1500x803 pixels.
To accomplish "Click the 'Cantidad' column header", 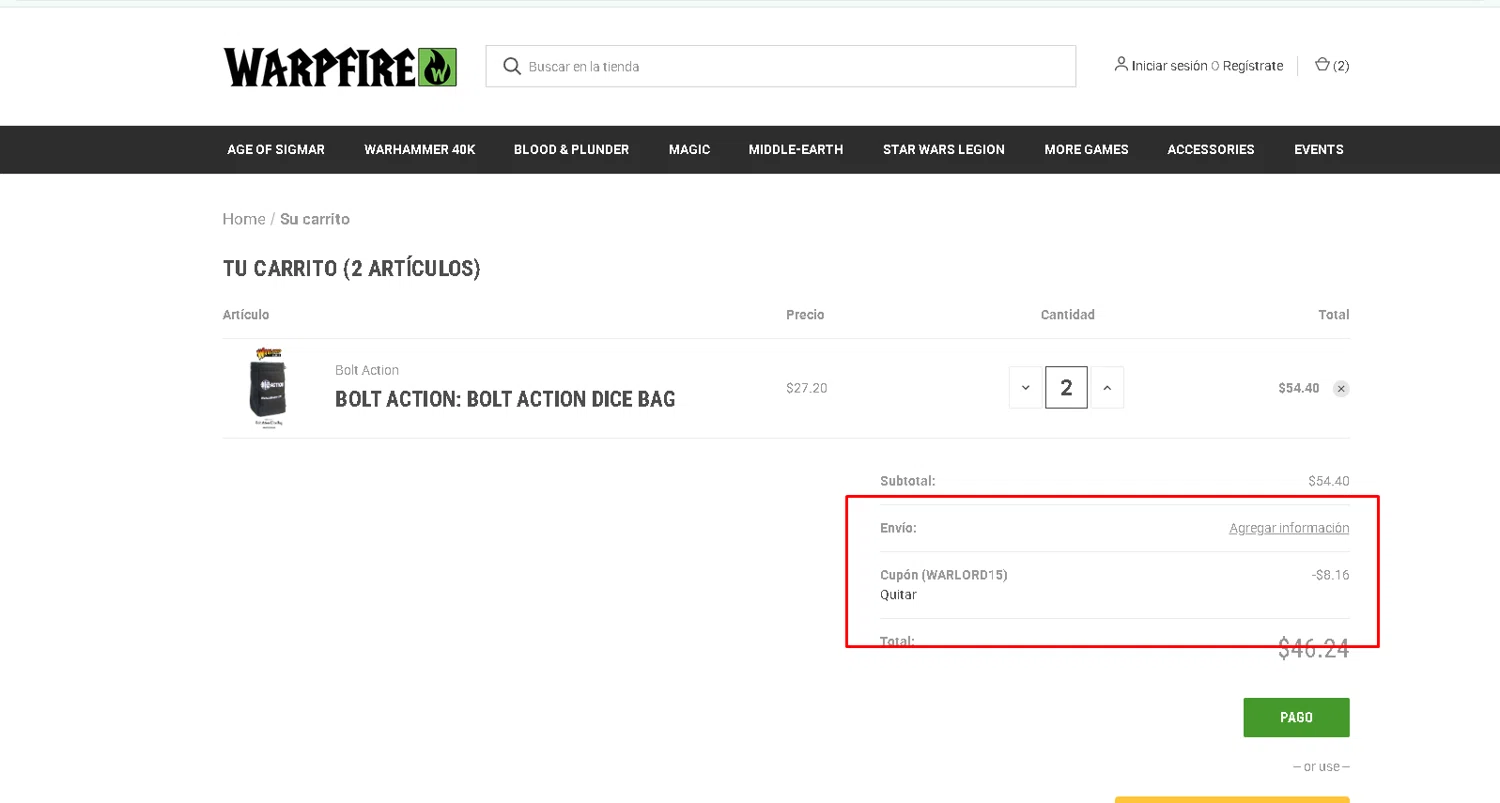I will click(x=1068, y=315).
